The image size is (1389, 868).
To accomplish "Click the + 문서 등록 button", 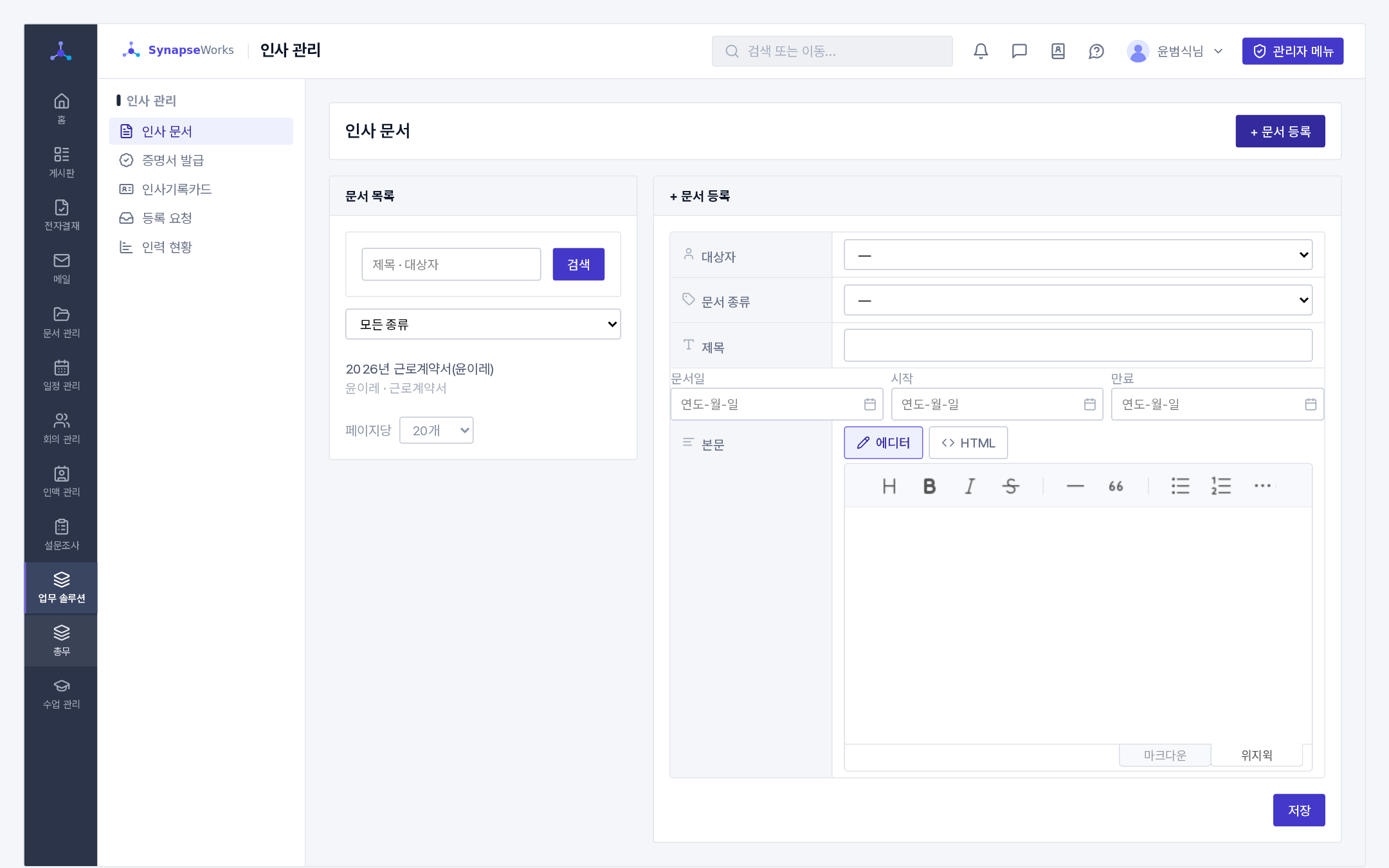I will (x=1280, y=131).
